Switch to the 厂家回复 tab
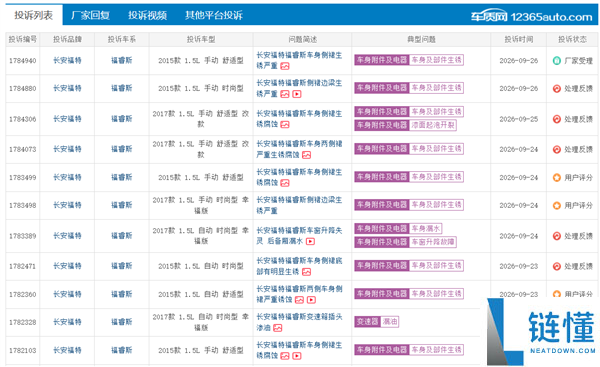 [90, 15]
